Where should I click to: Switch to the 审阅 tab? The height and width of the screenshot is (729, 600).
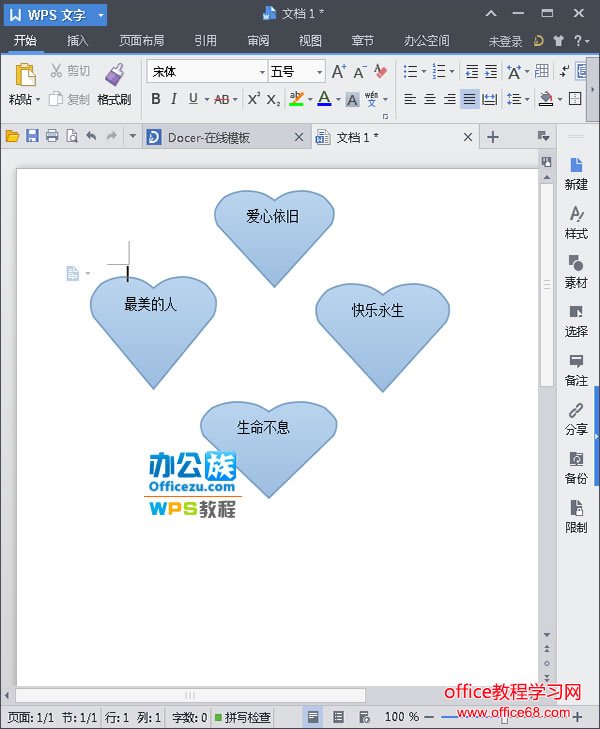click(258, 41)
